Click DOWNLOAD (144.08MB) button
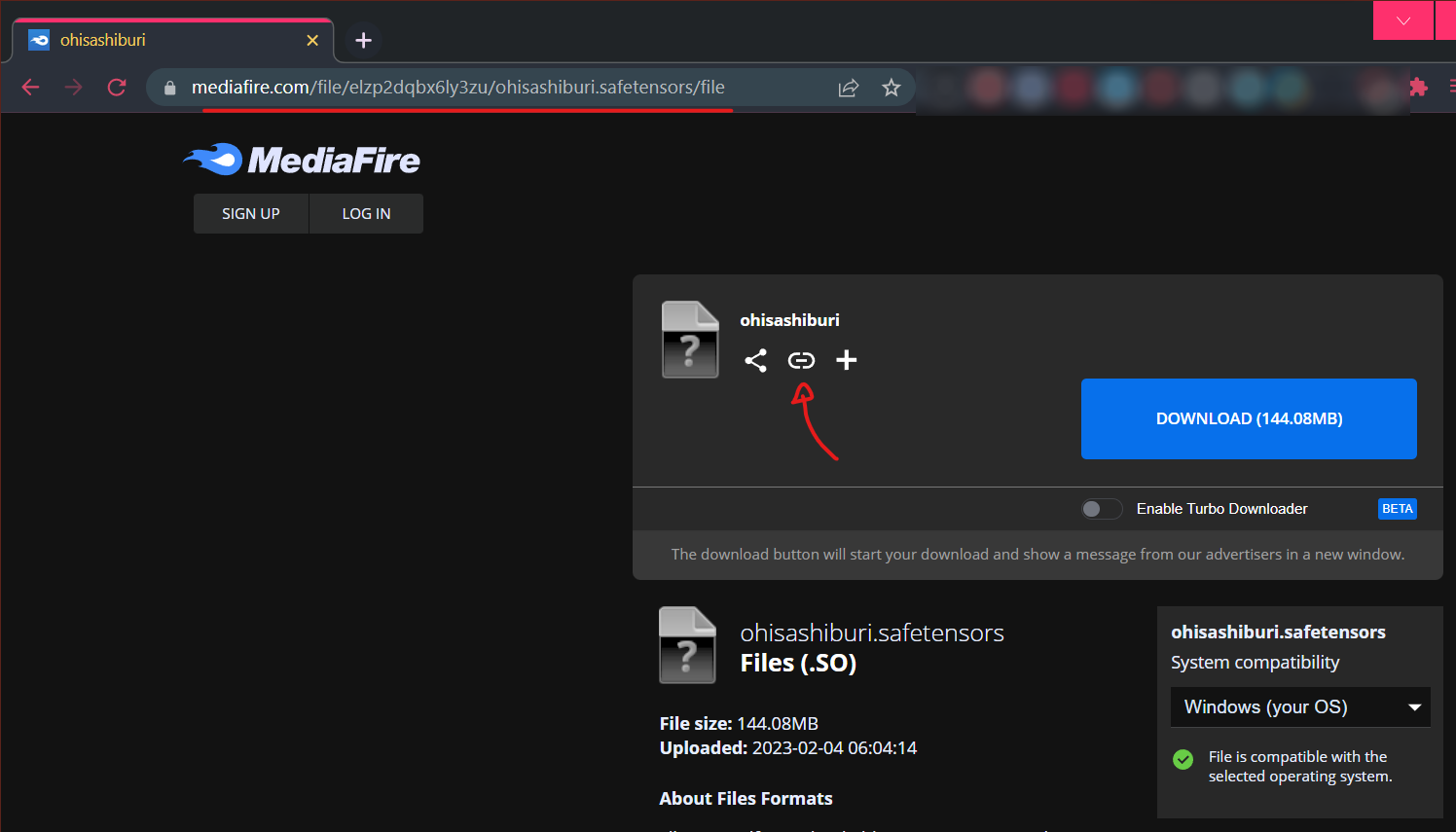 tap(1249, 418)
